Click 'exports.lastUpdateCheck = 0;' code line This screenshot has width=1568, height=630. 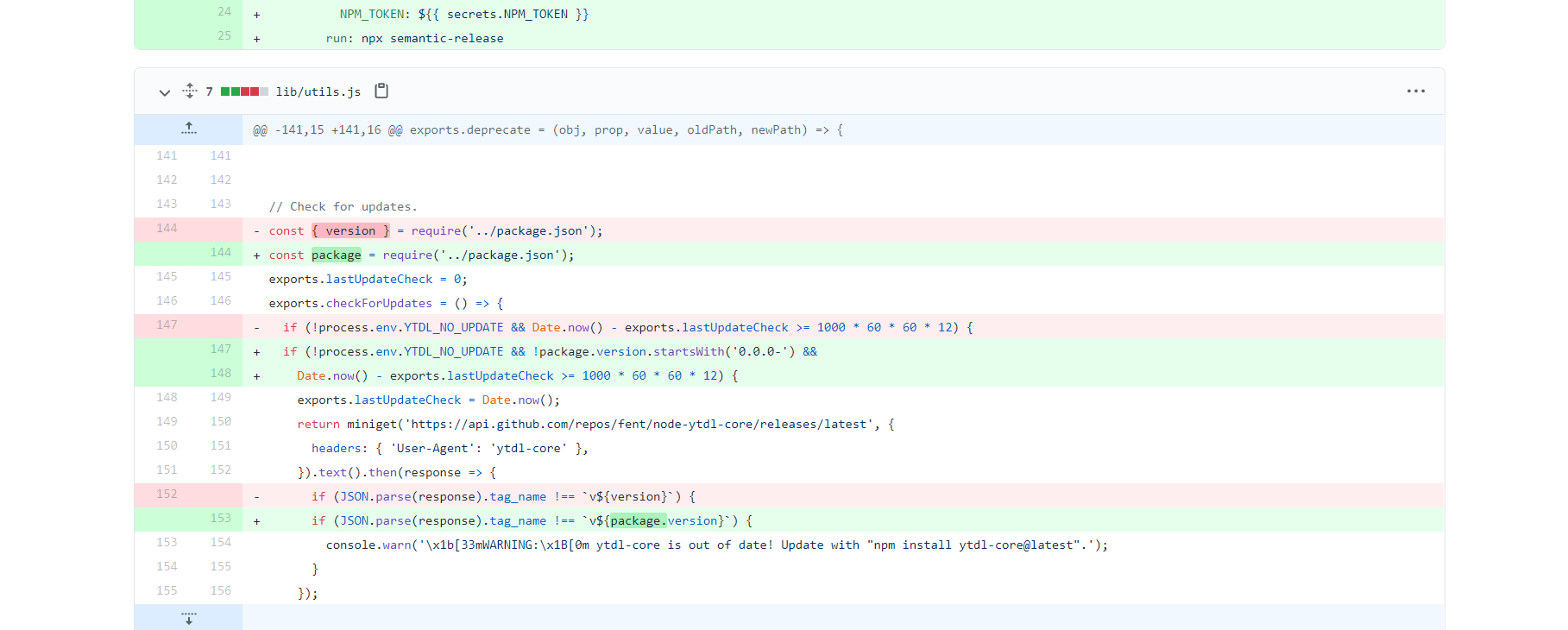(x=368, y=280)
